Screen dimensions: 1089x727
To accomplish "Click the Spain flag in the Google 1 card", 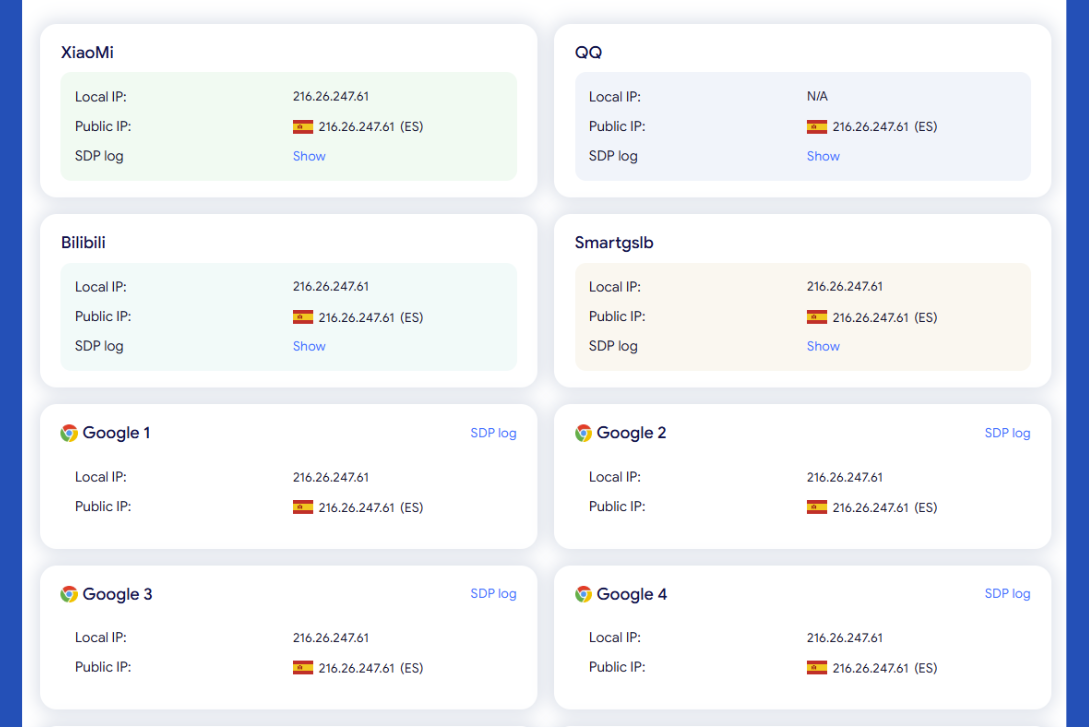I will pos(303,508).
